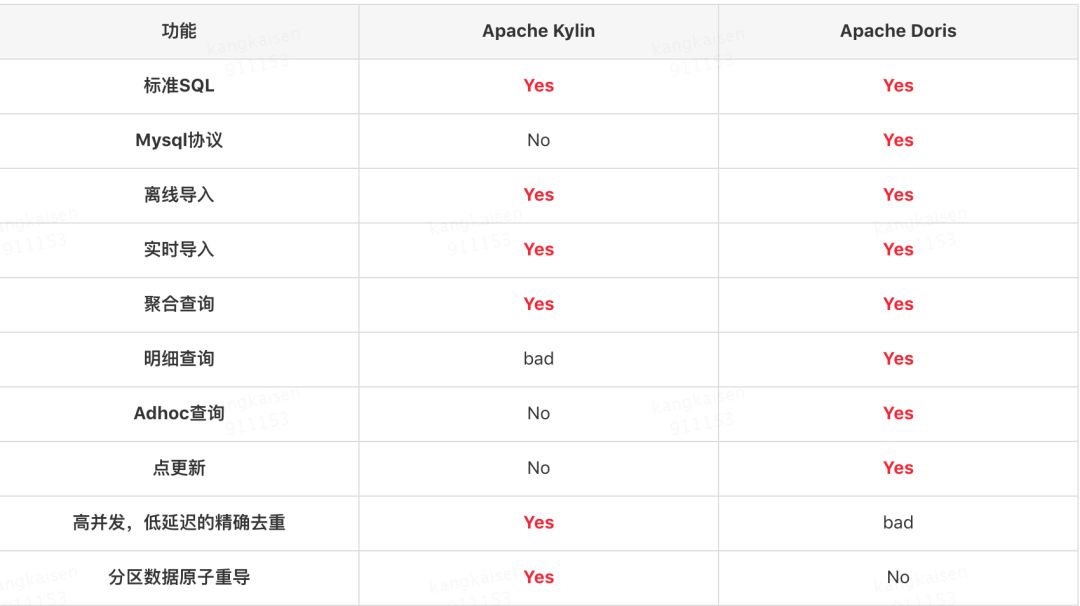
Task: Click the 功能 column header
Action: click(x=179, y=31)
